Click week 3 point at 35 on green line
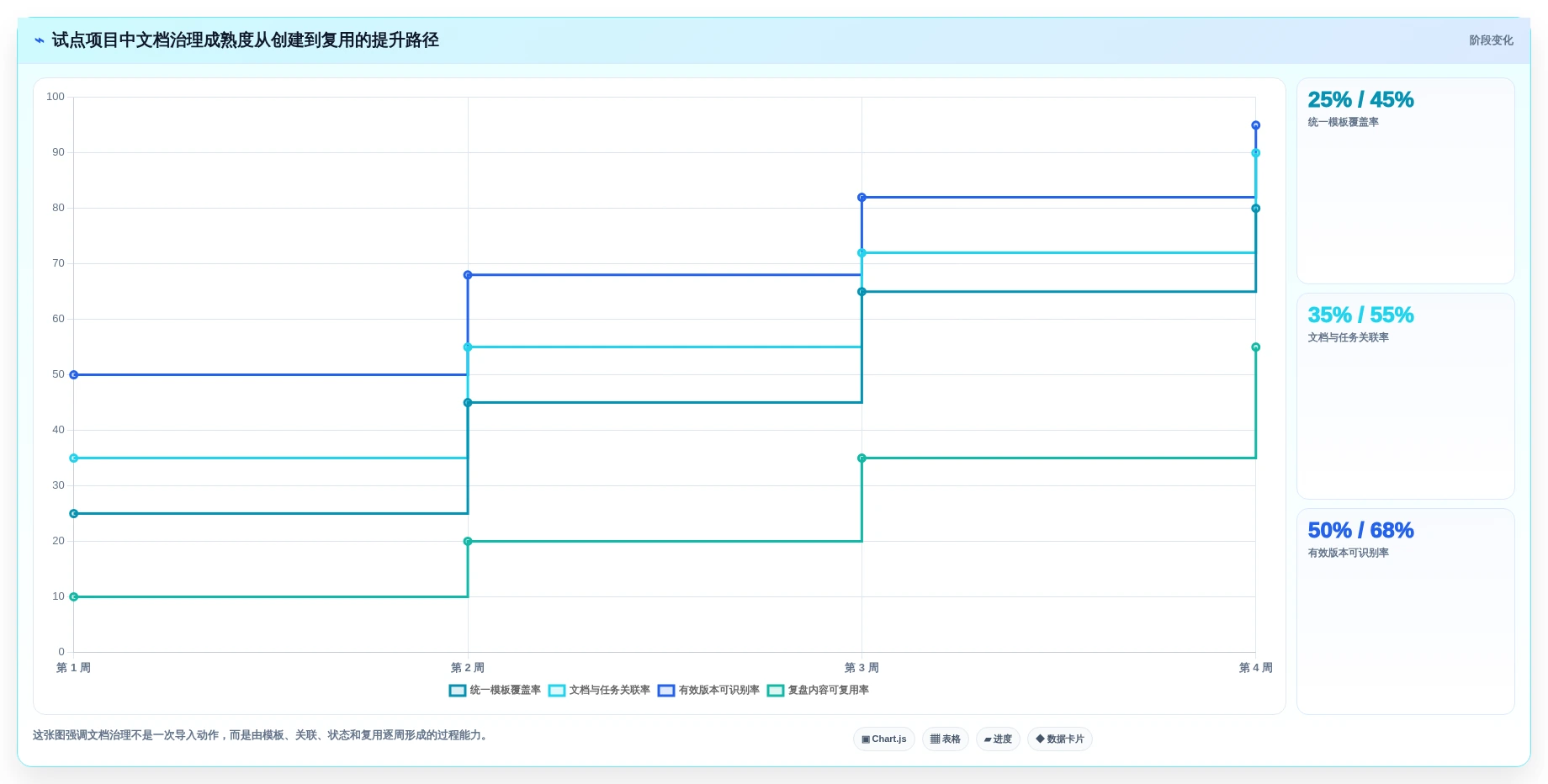 (861, 458)
